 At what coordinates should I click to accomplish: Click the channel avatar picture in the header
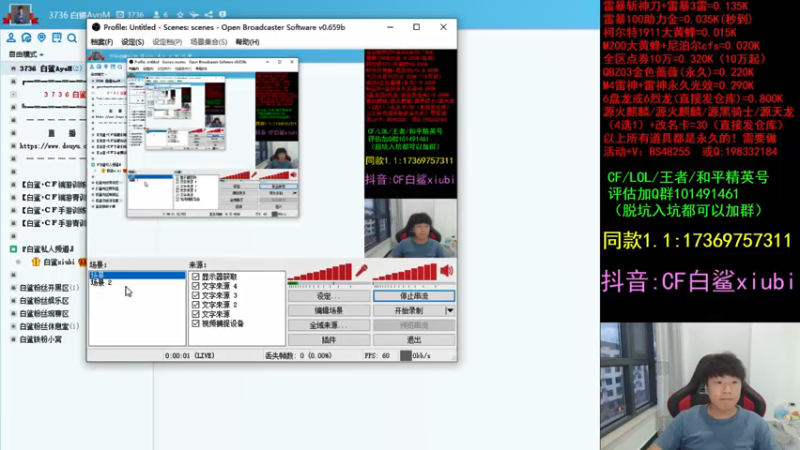[x=20, y=14]
